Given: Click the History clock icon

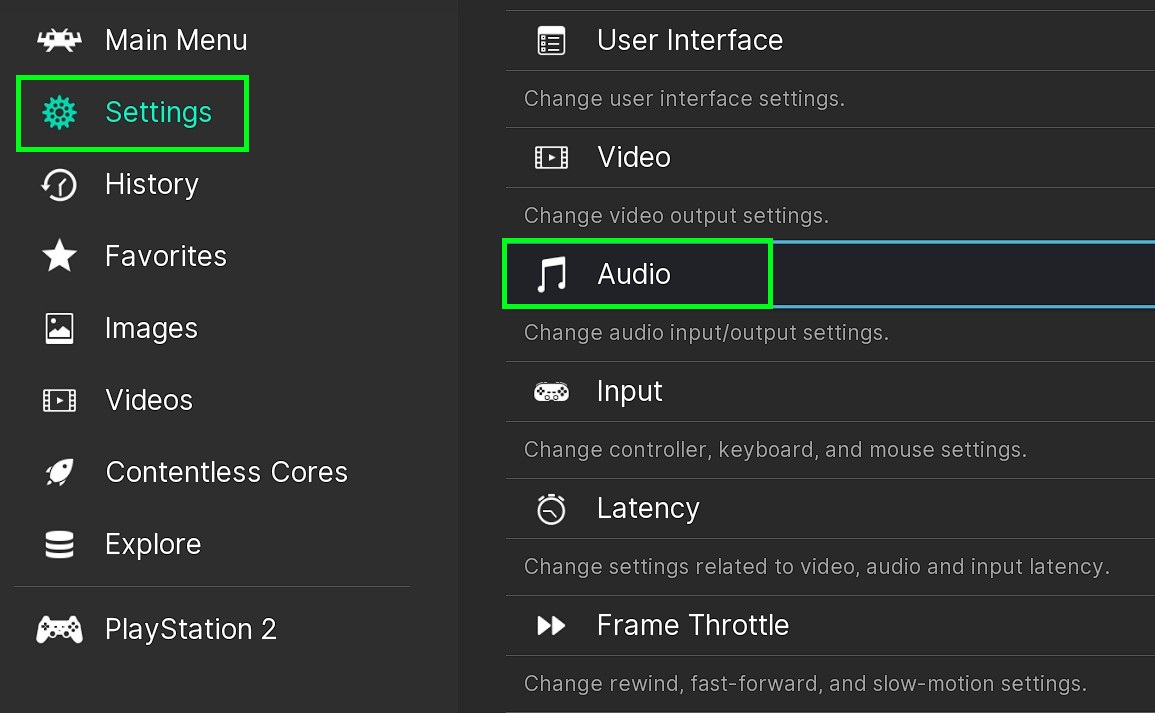Looking at the screenshot, I should coord(59,184).
